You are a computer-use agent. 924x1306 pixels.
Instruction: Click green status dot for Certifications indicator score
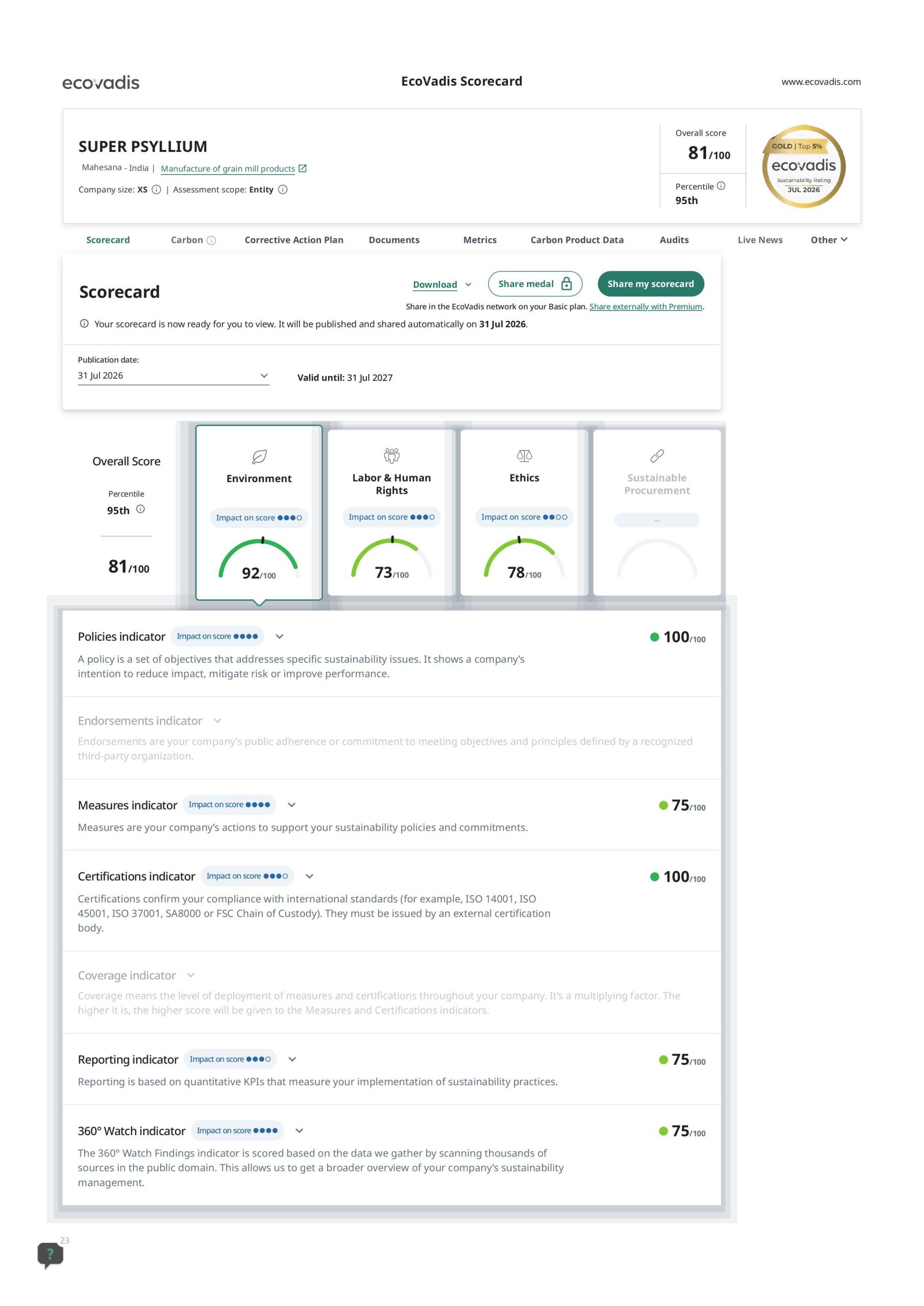tap(654, 876)
